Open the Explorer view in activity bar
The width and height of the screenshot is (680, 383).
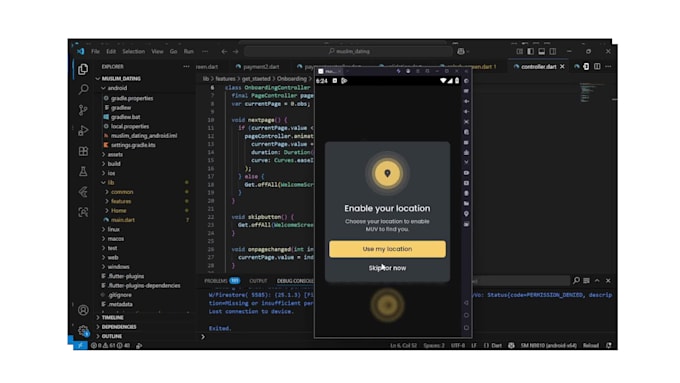pos(83,69)
